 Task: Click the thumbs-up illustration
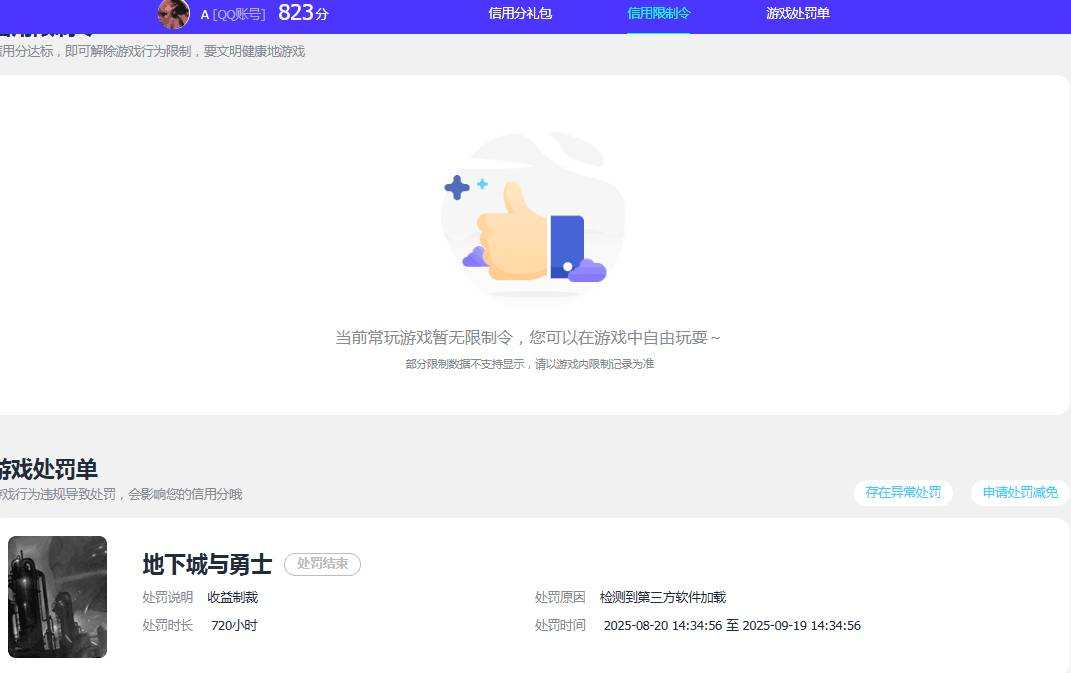click(x=533, y=217)
